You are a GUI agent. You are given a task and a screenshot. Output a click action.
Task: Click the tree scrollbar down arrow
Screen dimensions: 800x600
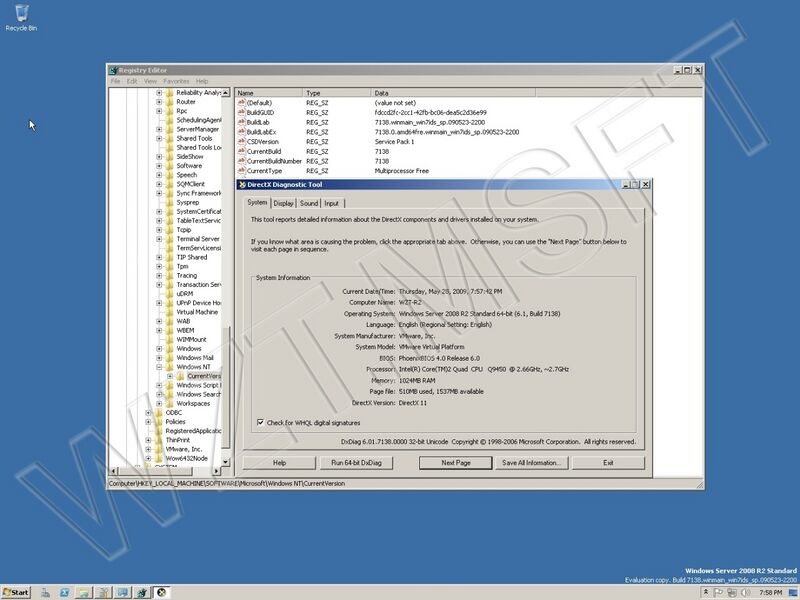click(226, 461)
